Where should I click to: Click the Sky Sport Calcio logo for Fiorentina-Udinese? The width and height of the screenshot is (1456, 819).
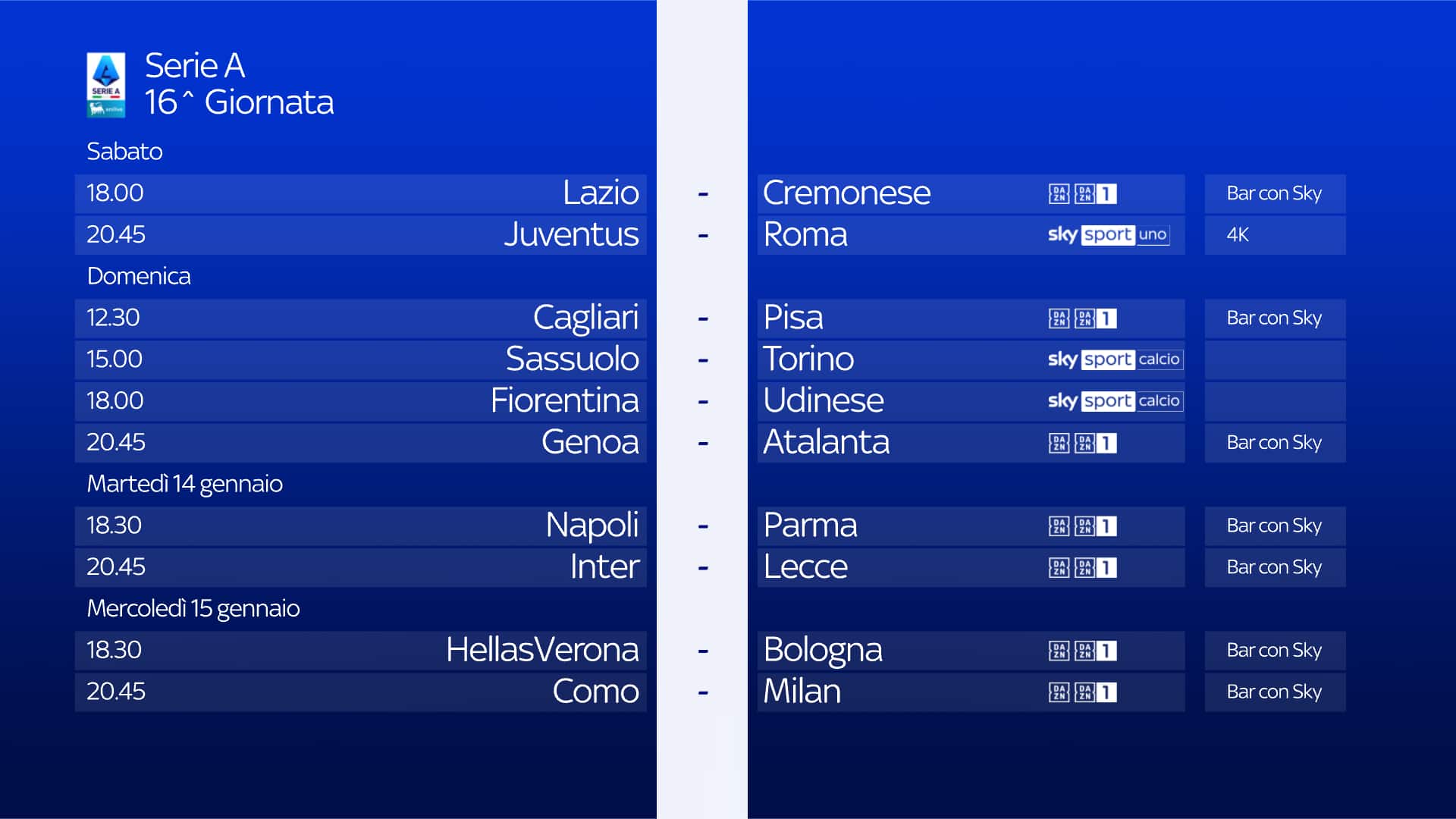[x=1114, y=401]
